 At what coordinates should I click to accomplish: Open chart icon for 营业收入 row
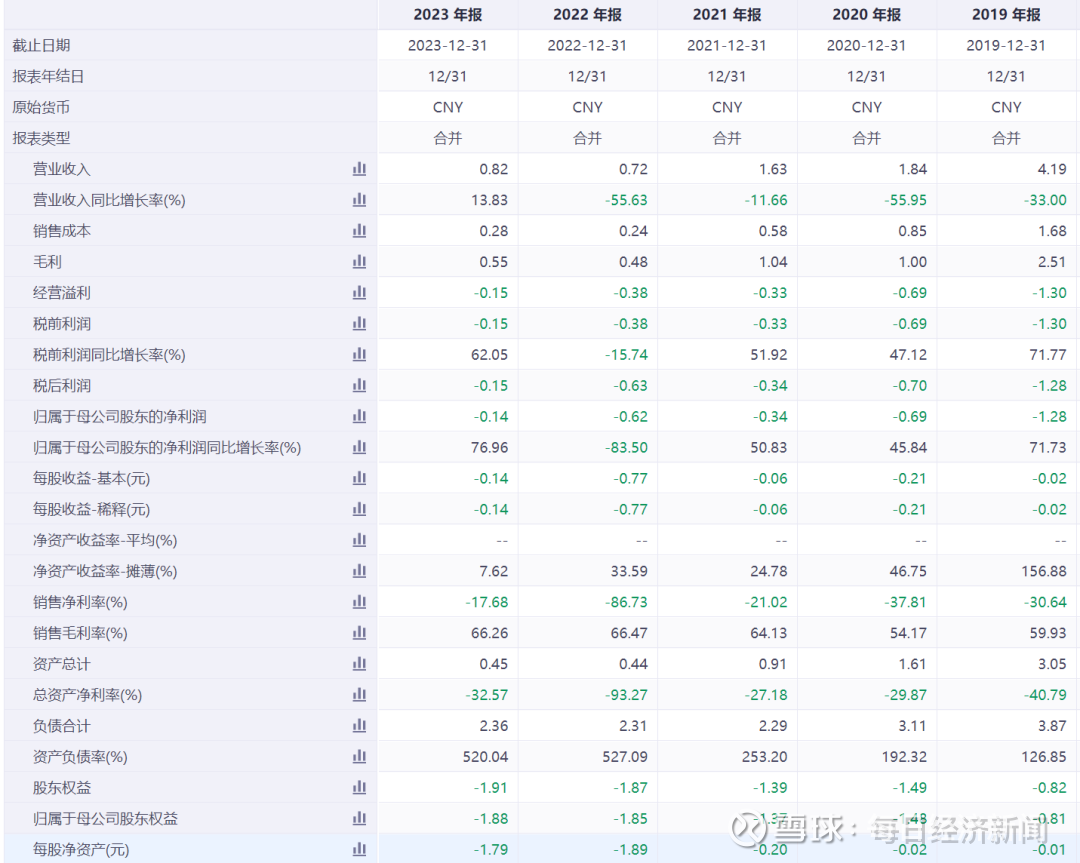tap(360, 169)
